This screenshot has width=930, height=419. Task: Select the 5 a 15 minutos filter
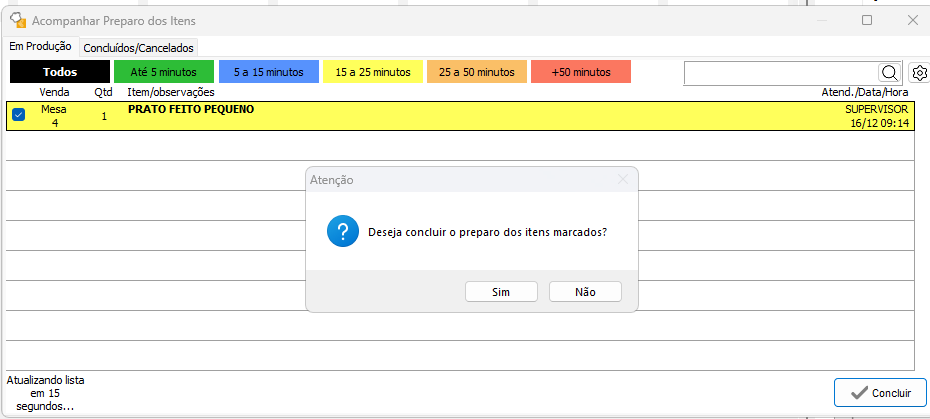268,72
